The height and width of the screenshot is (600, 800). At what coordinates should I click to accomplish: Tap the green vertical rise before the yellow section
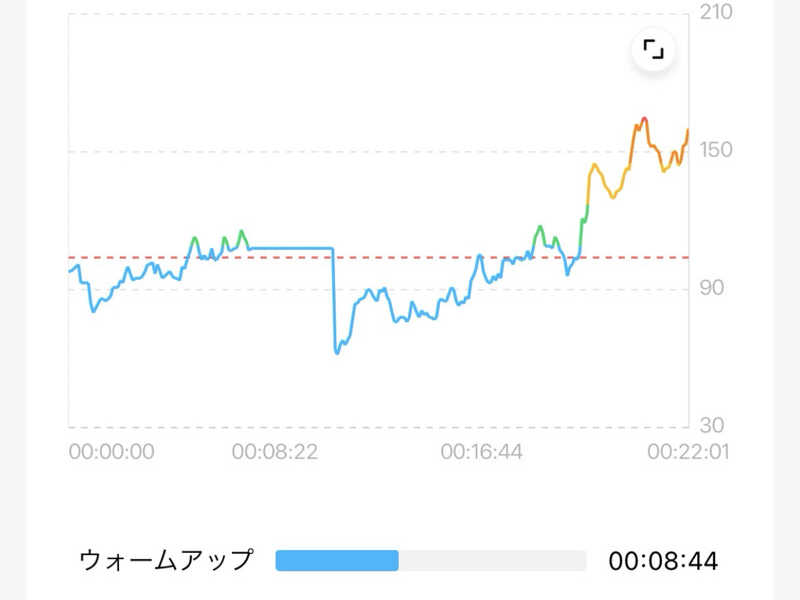click(583, 228)
